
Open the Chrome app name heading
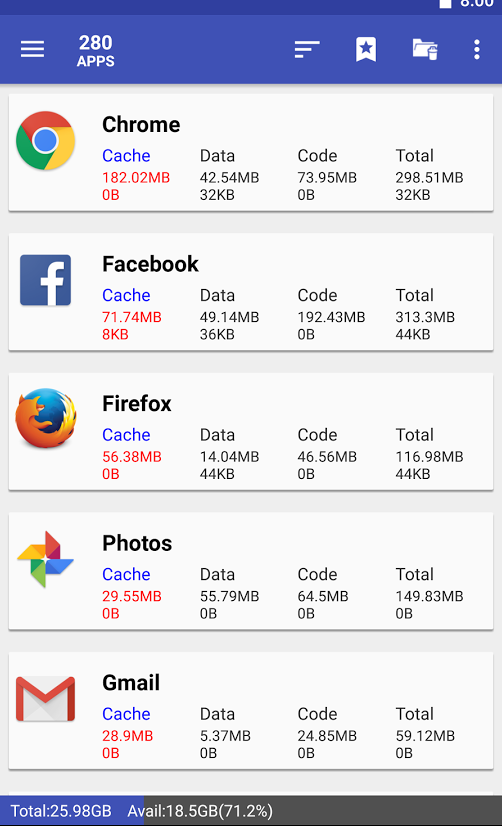tap(141, 125)
